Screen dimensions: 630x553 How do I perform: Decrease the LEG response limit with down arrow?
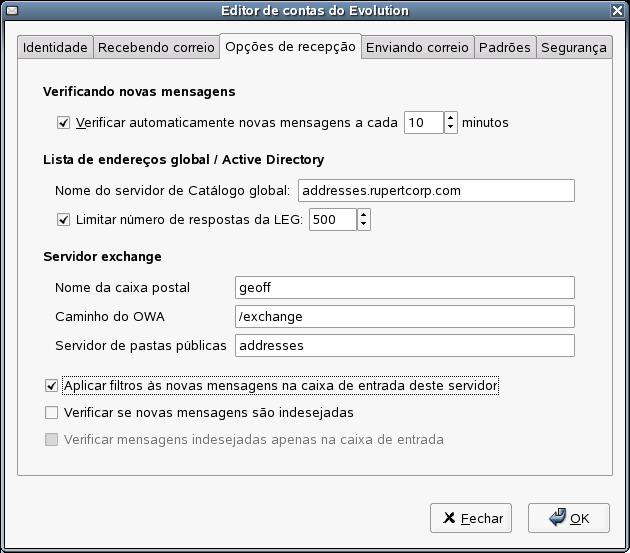point(364,225)
